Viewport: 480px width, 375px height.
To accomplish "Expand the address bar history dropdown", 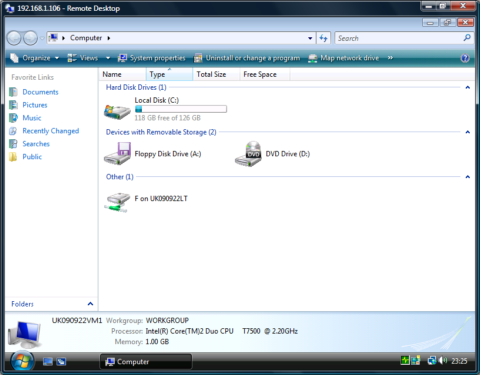I will coord(310,38).
